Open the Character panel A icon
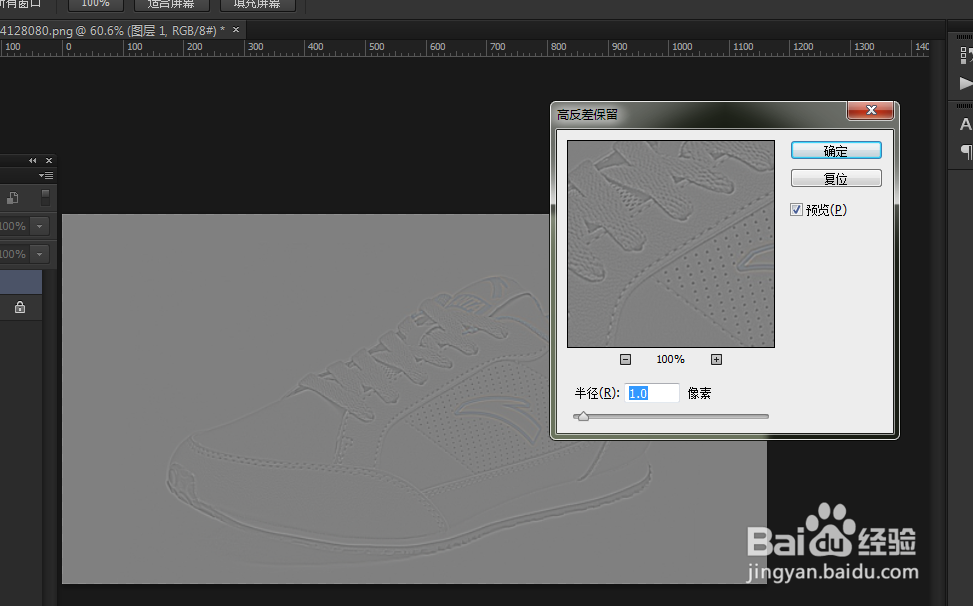Screen dimensions: 973x606 [x=966, y=125]
